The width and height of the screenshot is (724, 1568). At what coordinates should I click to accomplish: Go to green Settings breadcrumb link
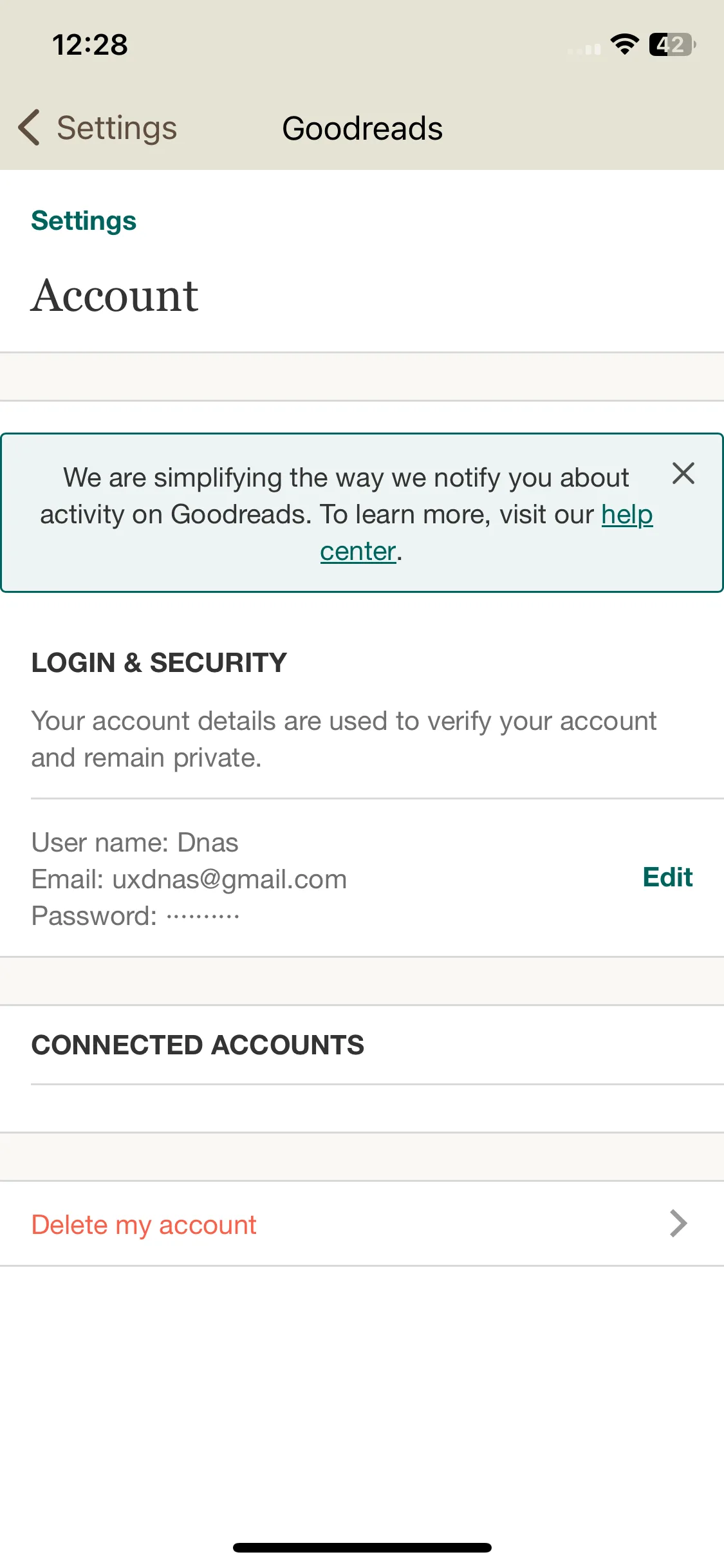[x=84, y=221]
